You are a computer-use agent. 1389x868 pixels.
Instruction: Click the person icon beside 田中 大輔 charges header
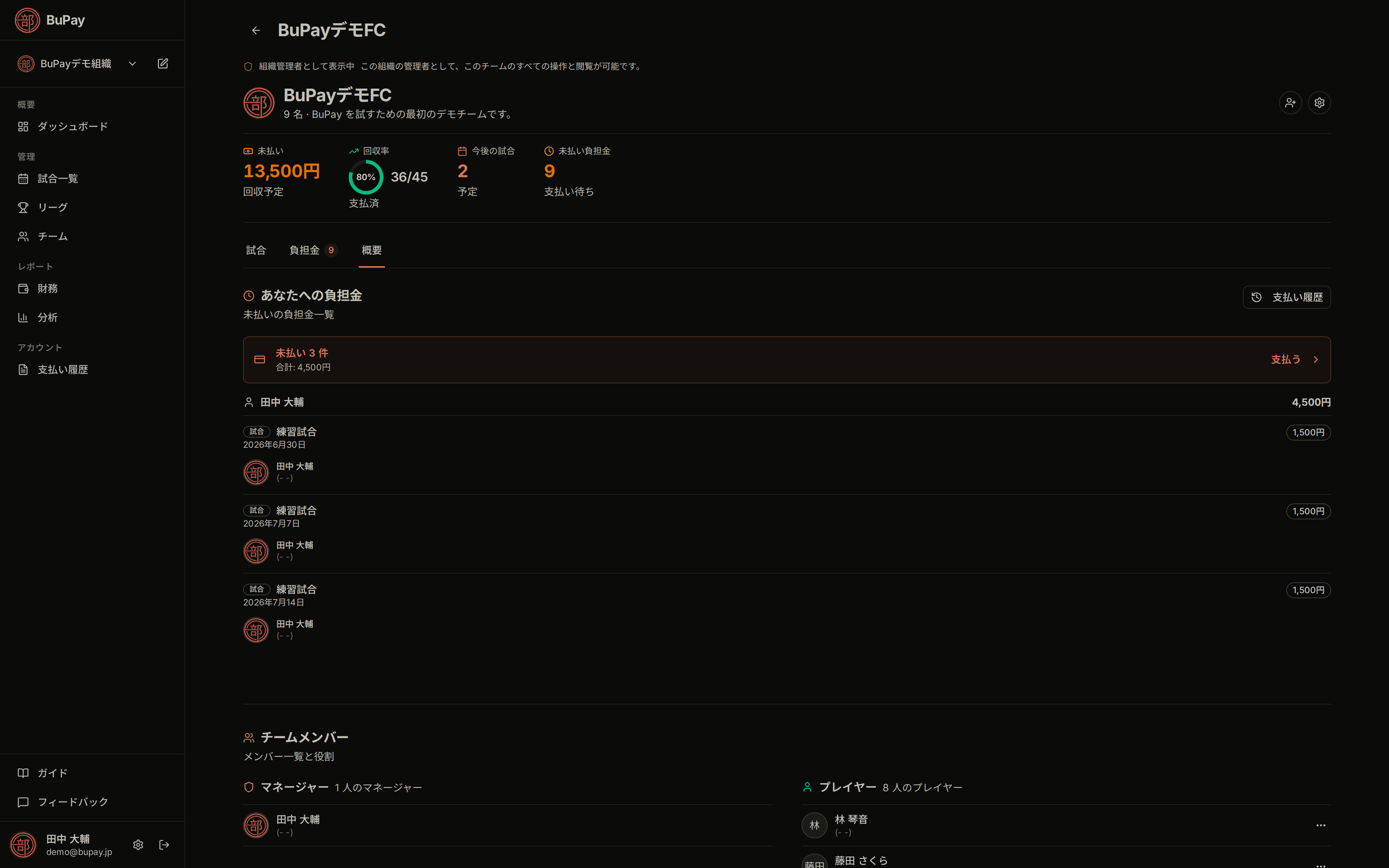click(x=249, y=403)
